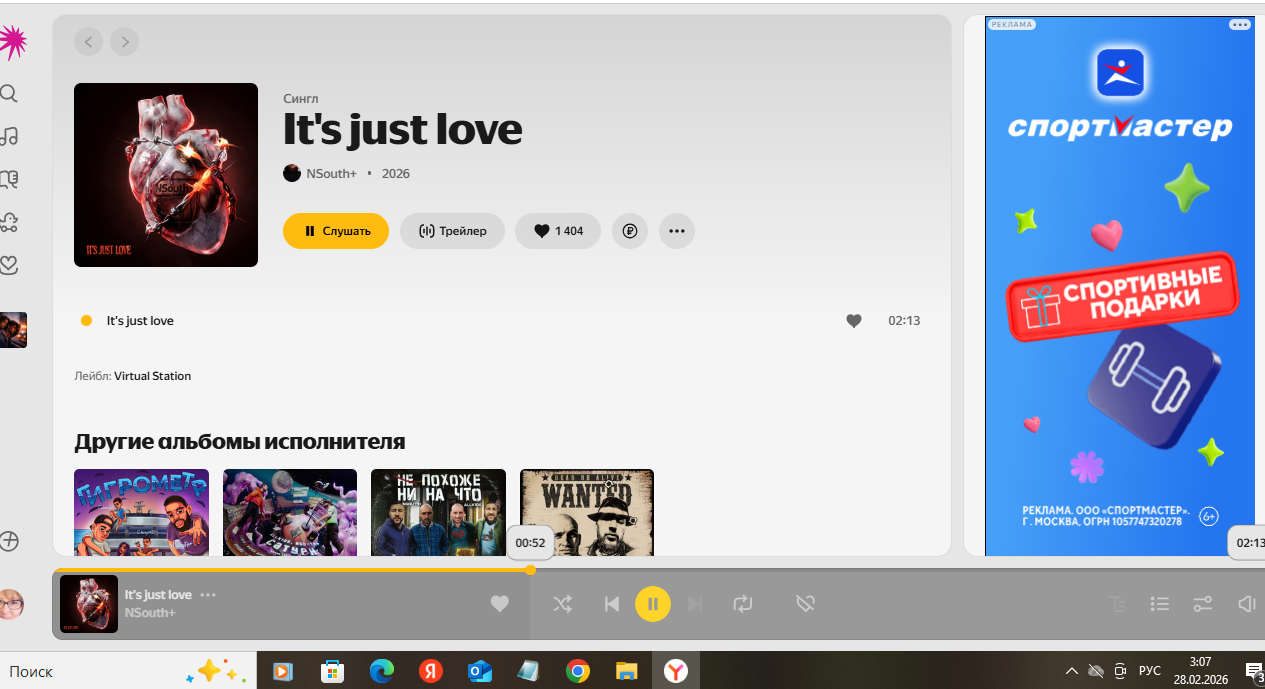
Task: Click the Спортмастер advertisement banner
Action: pyautogui.click(x=1119, y=286)
